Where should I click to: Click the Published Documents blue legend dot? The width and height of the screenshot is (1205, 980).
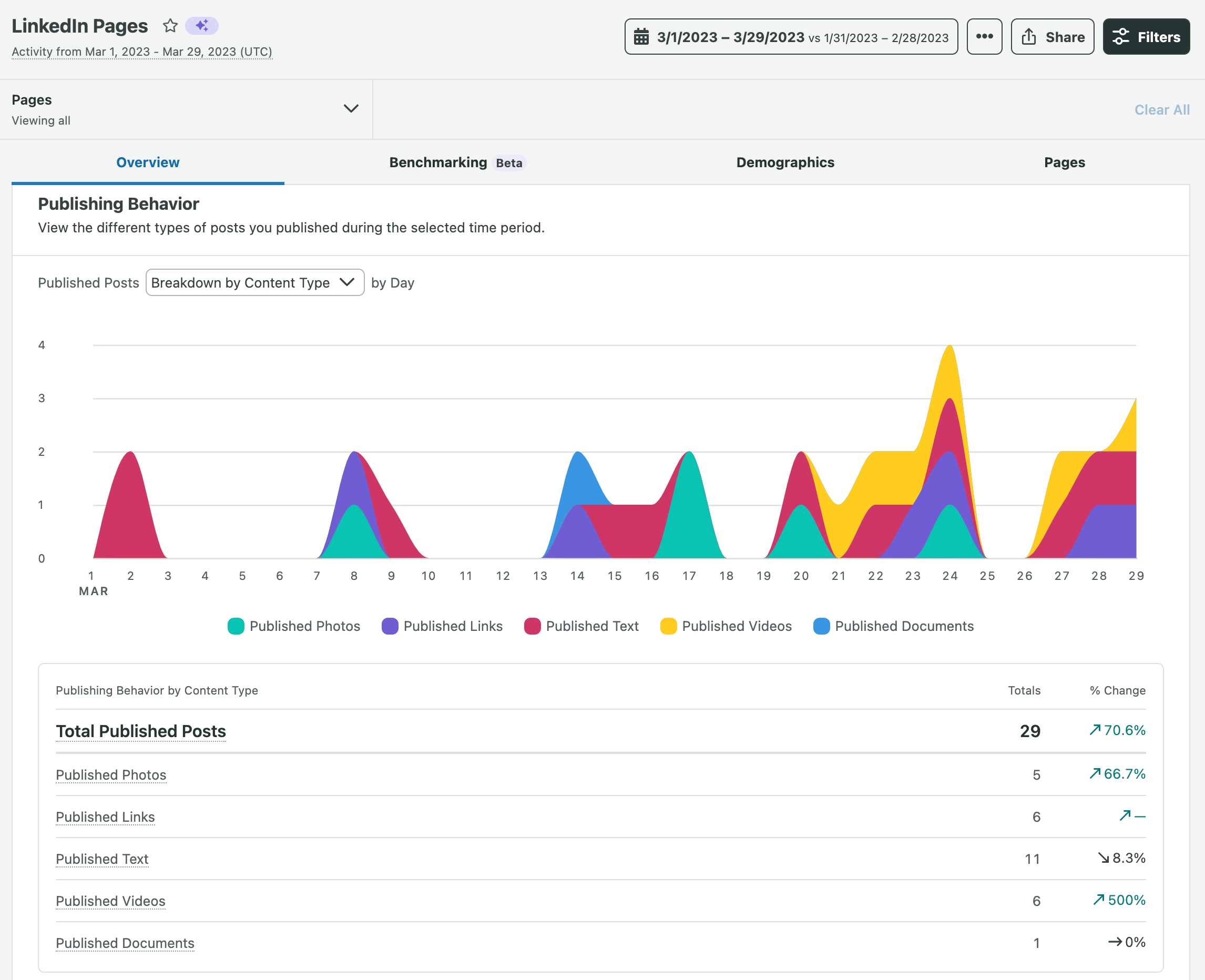(821, 626)
